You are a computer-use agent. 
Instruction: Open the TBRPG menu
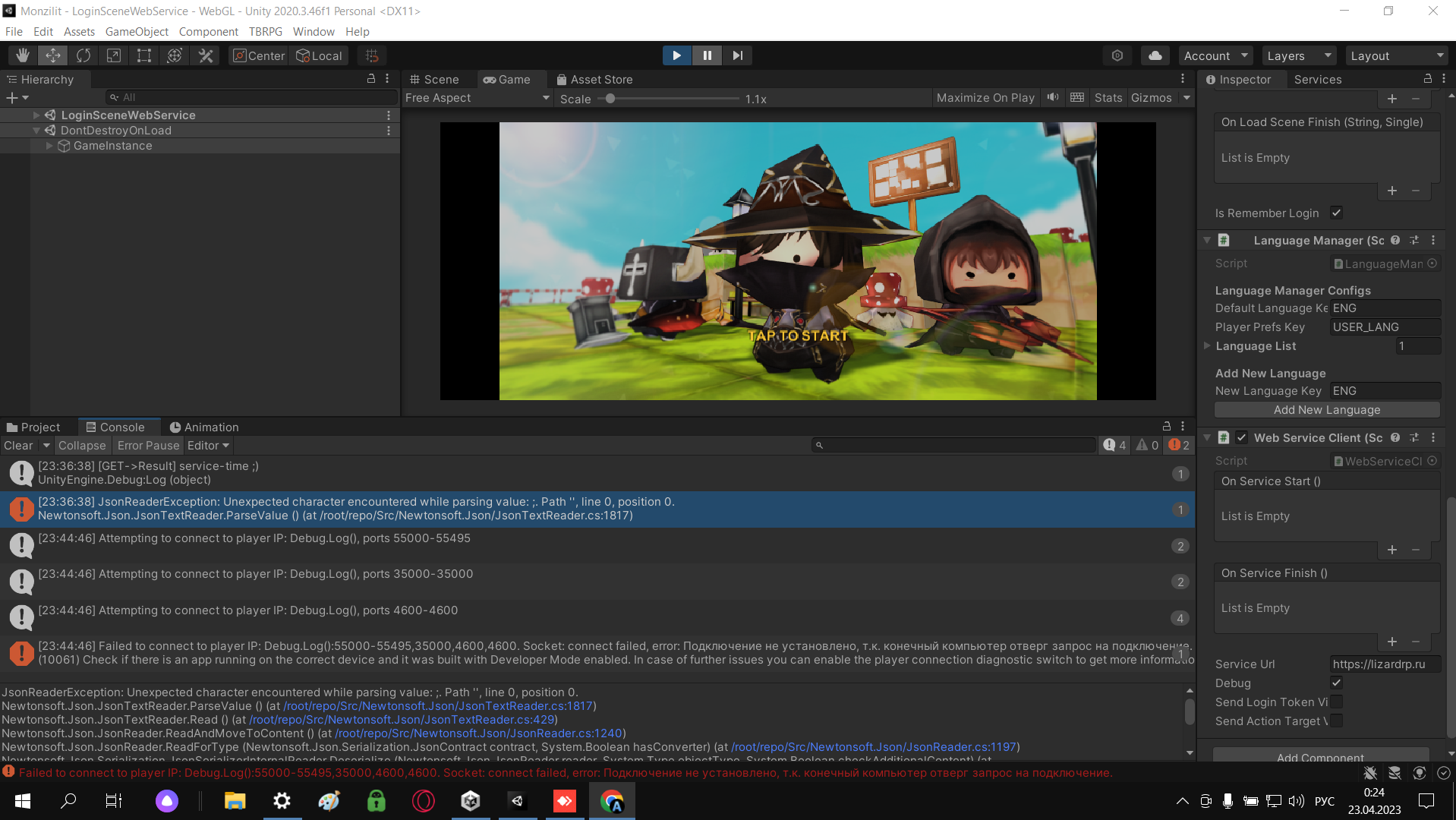click(x=265, y=31)
